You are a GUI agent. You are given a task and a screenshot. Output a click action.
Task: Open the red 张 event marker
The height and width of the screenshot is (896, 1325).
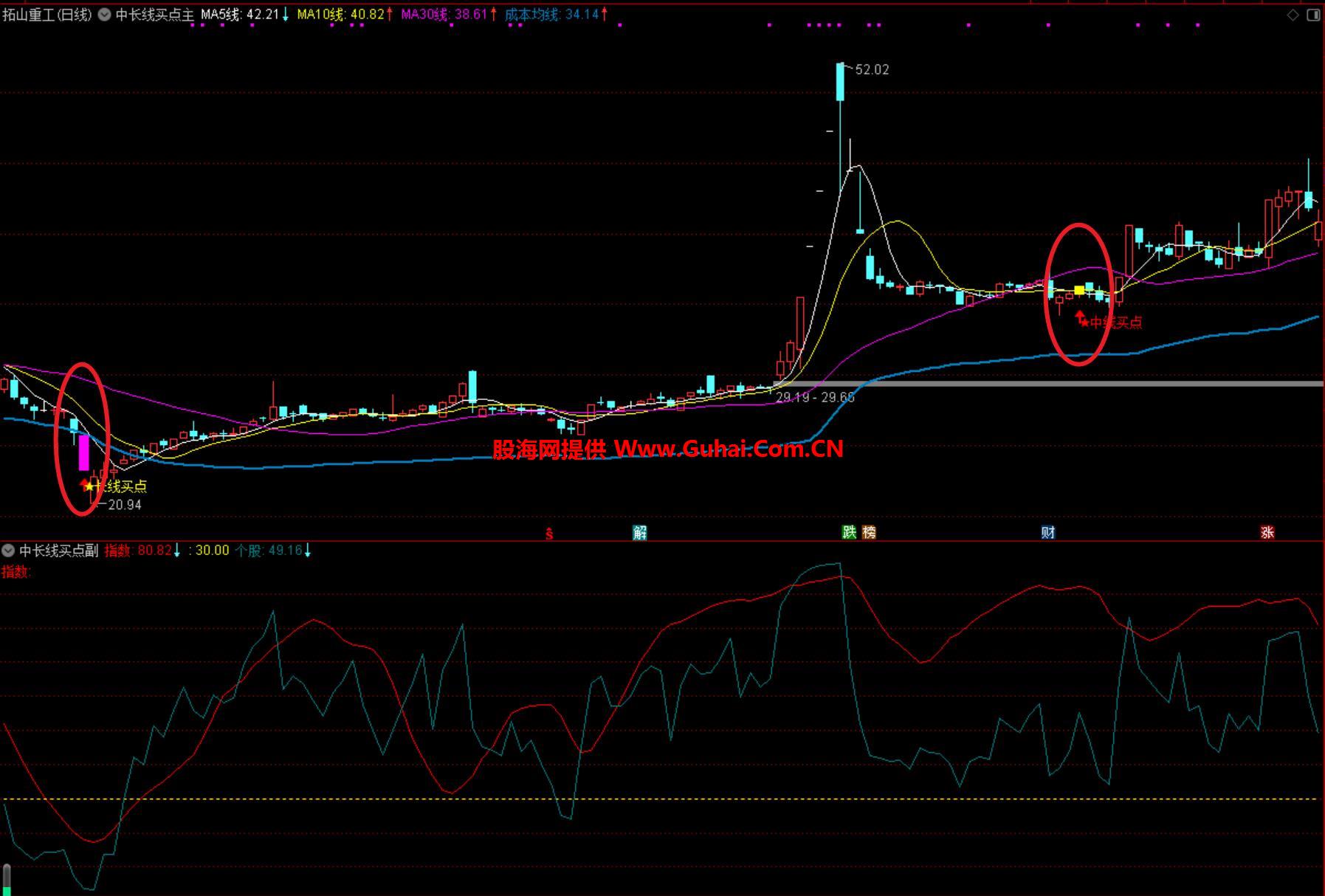1267,533
